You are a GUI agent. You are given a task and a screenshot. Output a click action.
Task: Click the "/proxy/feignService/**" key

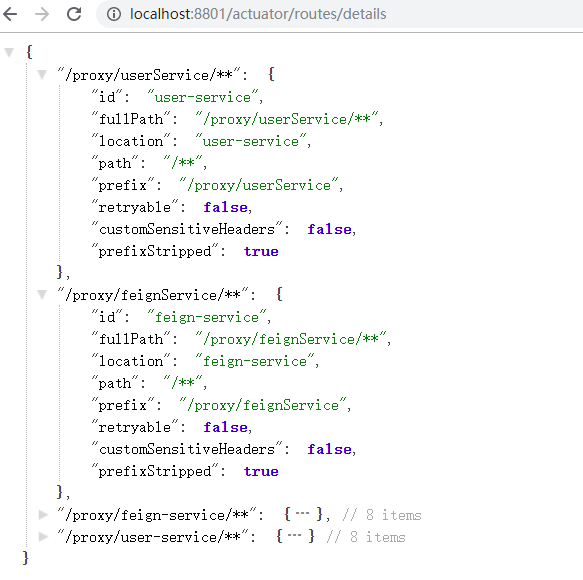[x=153, y=295]
